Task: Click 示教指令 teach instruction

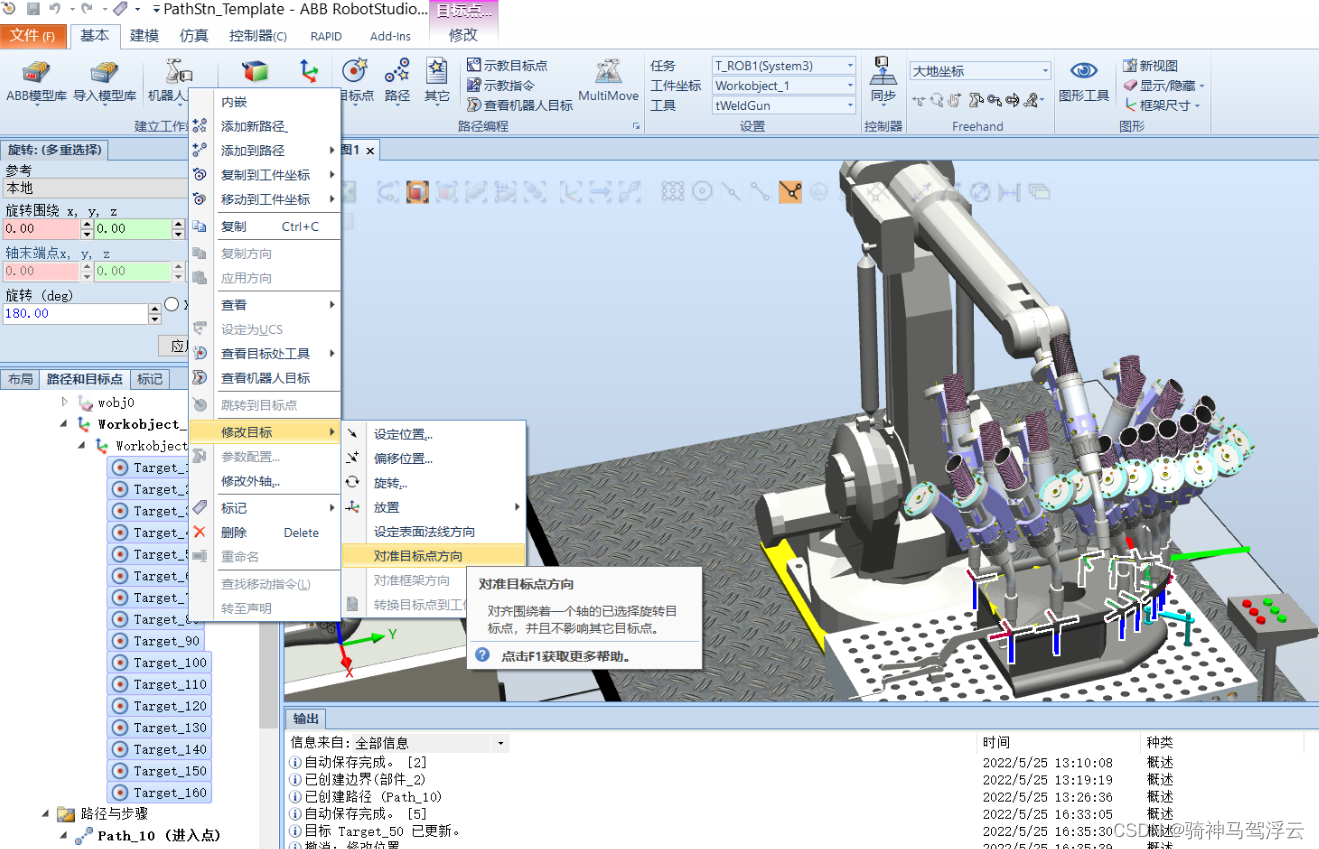Action: (x=500, y=85)
